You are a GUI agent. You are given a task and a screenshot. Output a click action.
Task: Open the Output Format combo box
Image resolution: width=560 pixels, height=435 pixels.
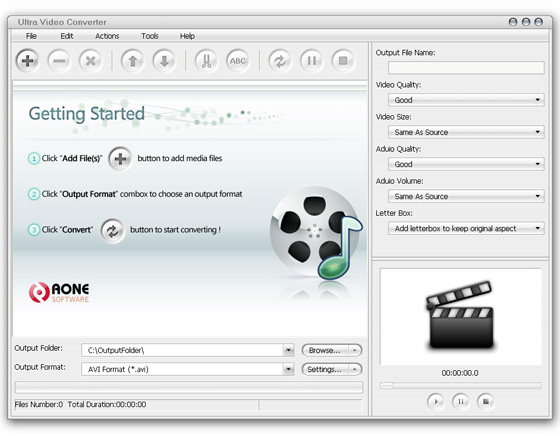pos(188,369)
